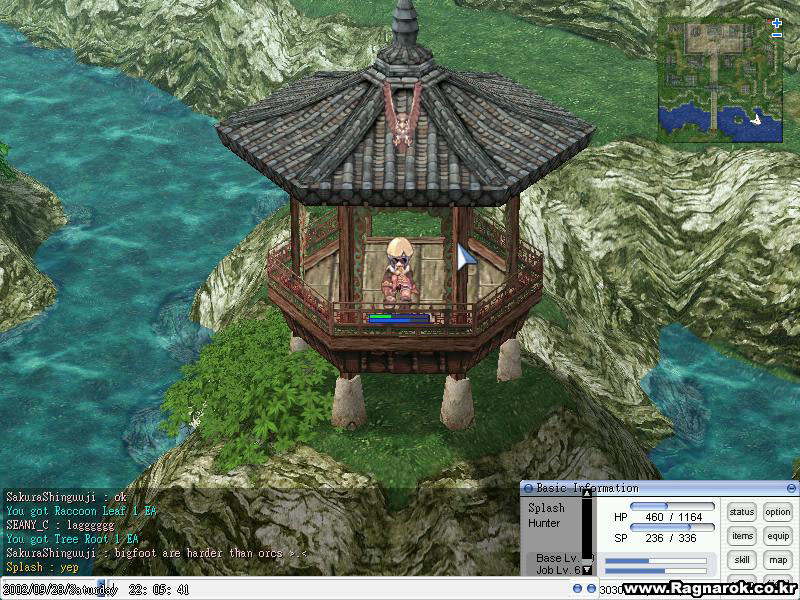Open the map button in Basic Information

(778, 560)
